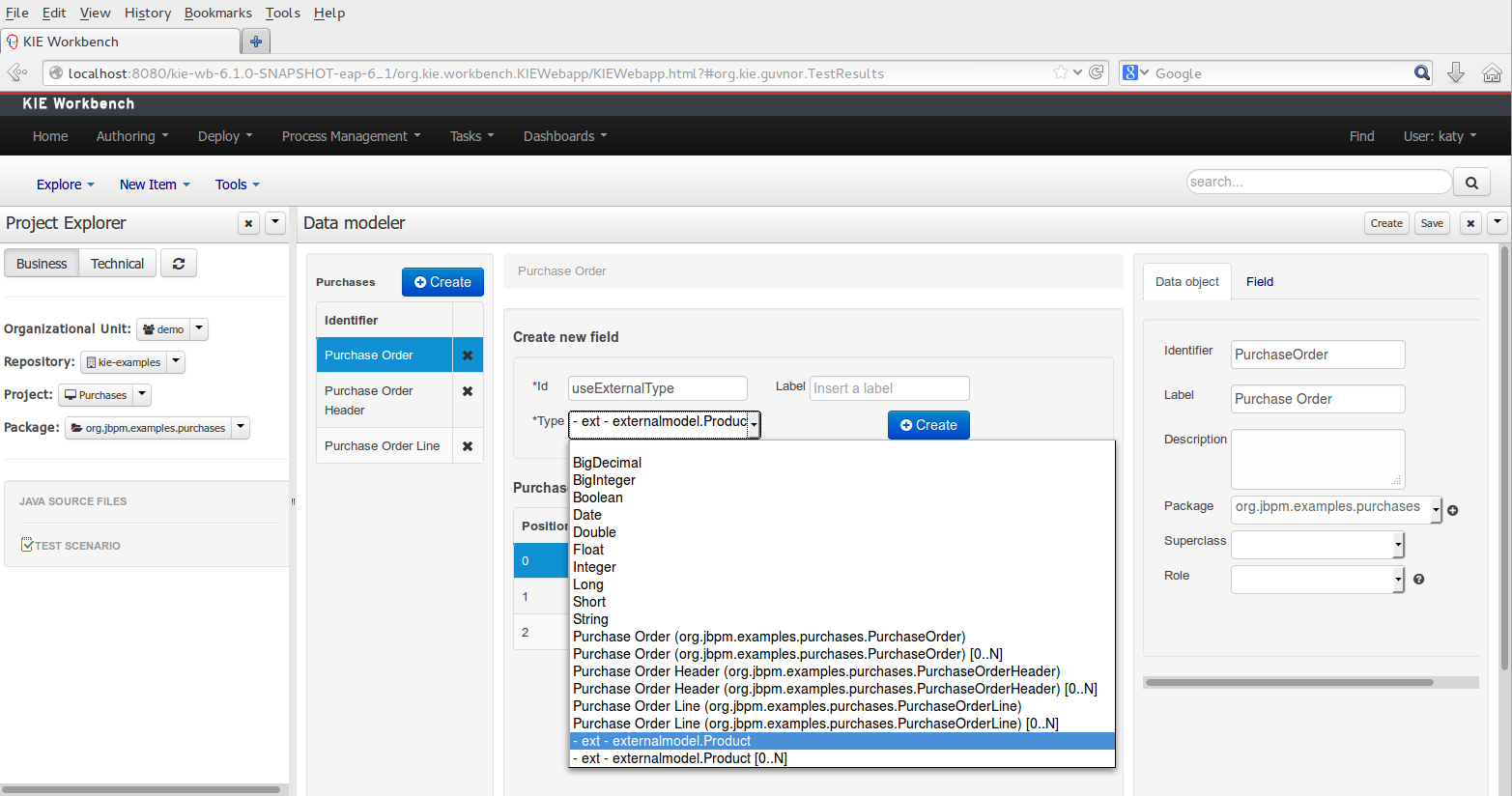Click the Id input field
The height and width of the screenshot is (796, 1512).
click(x=657, y=388)
